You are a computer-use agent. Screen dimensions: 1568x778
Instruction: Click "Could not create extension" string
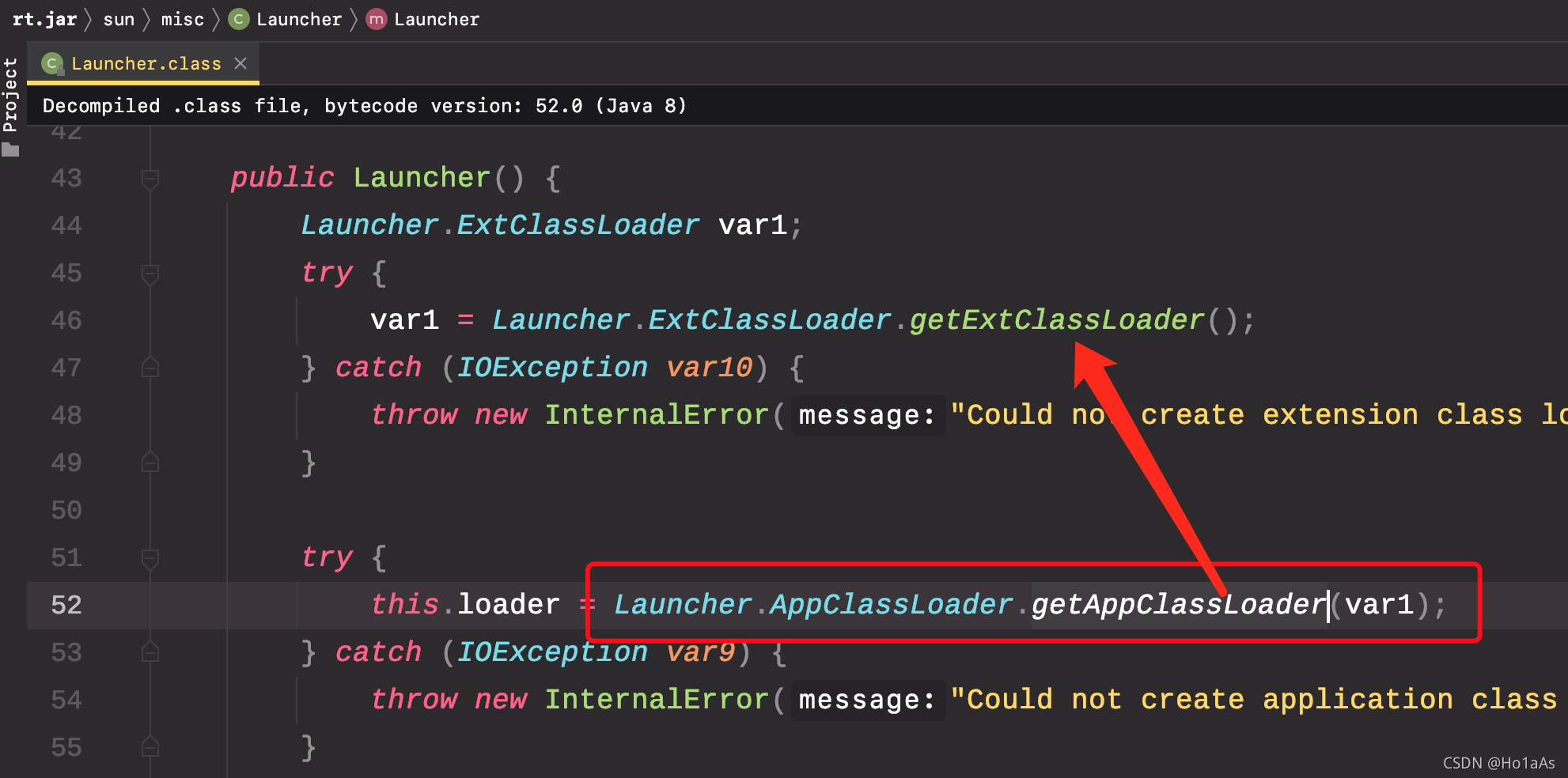tap(1259, 415)
